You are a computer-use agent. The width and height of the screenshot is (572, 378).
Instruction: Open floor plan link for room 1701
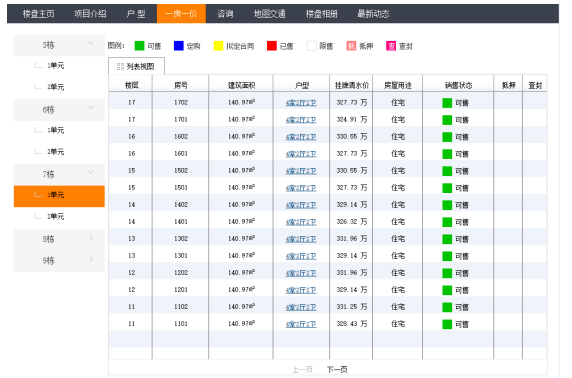[x=301, y=120]
